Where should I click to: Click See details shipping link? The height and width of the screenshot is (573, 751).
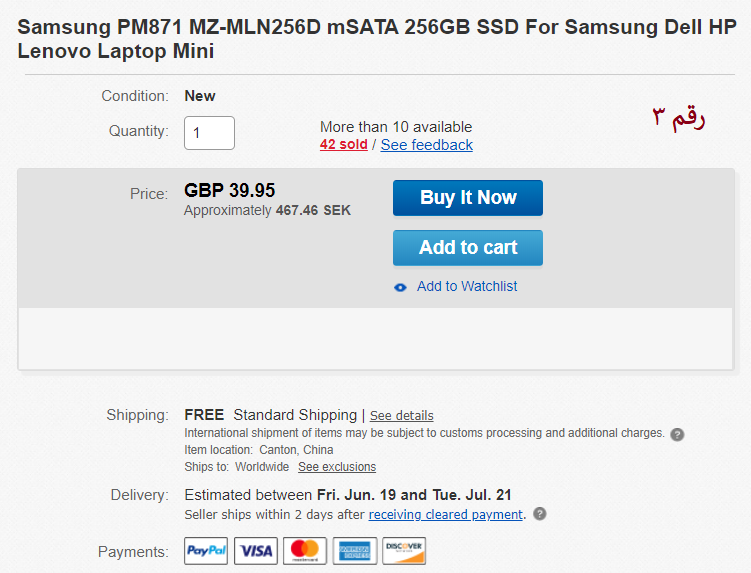(x=402, y=415)
